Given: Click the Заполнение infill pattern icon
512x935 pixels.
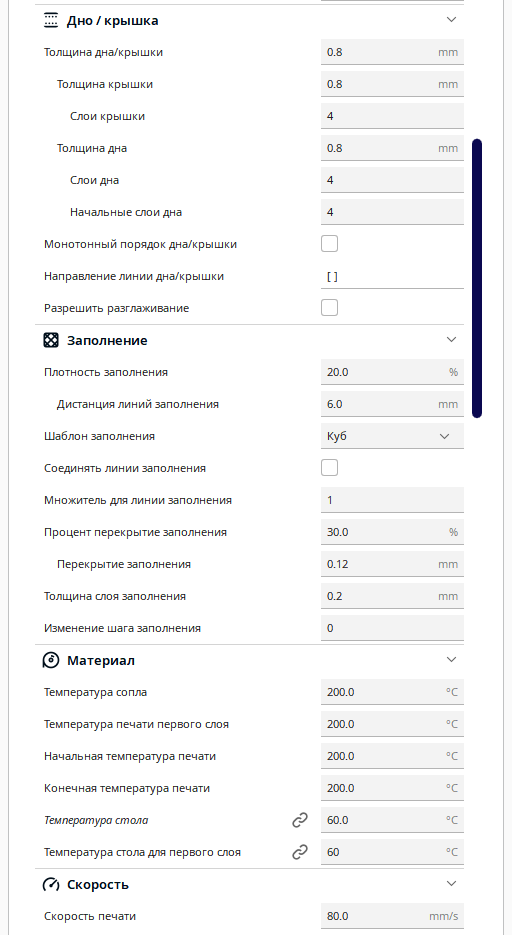Looking at the screenshot, I should [51, 340].
